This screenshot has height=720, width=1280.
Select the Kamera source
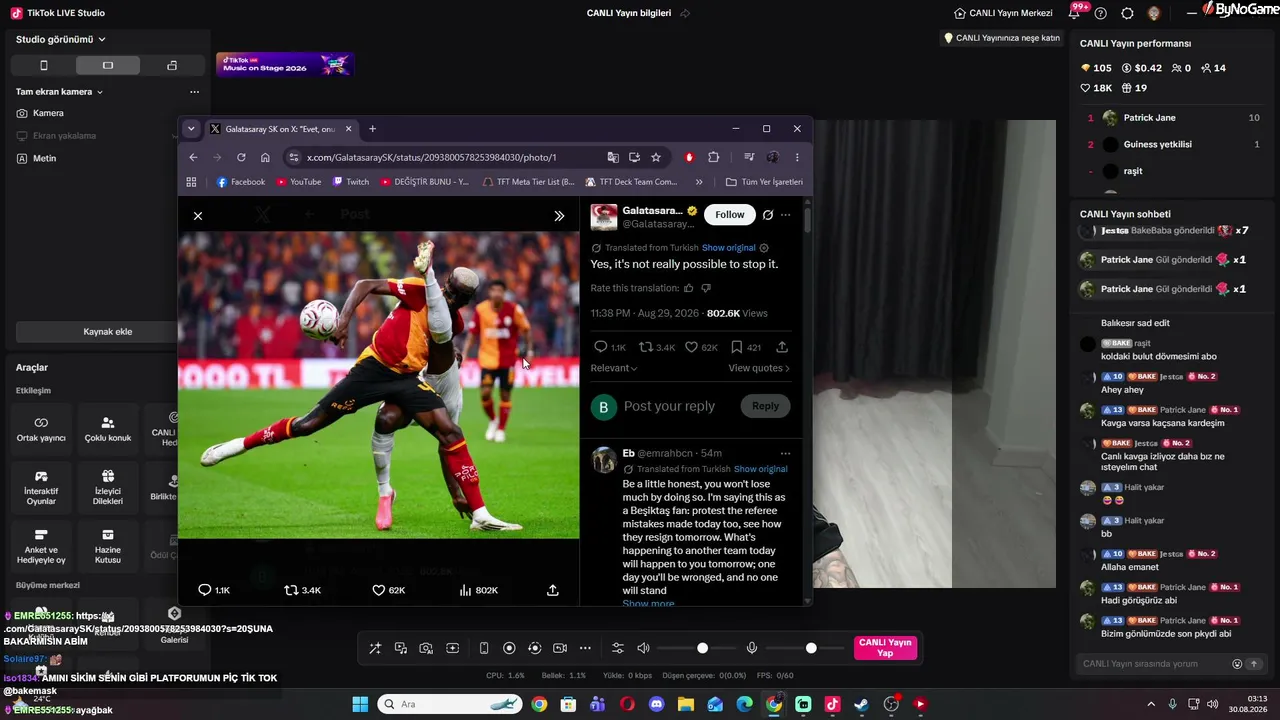tap(48, 113)
